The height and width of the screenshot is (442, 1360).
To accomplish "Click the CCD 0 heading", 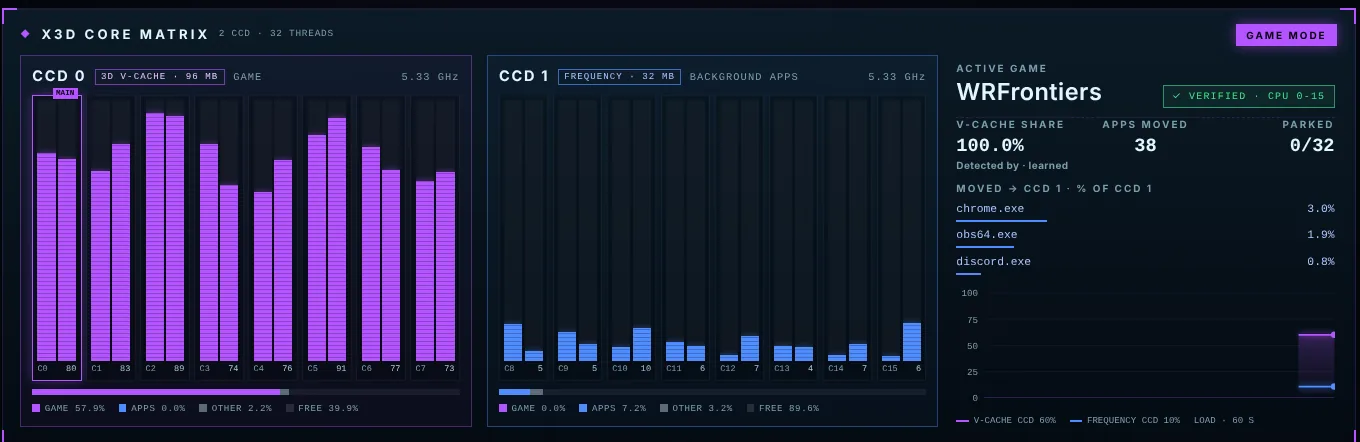I will click(x=58, y=76).
